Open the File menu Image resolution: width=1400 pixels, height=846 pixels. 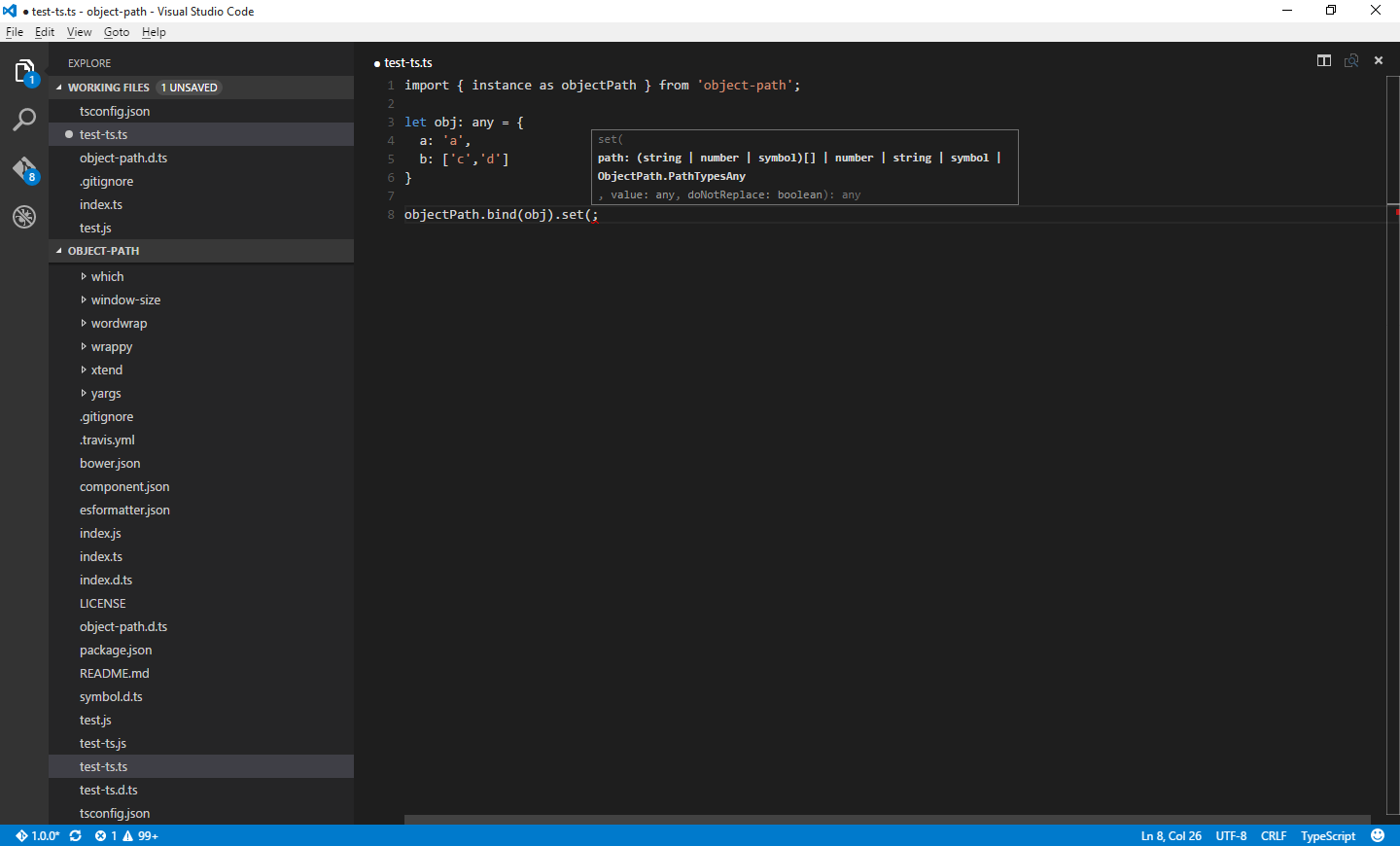[x=15, y=32]
